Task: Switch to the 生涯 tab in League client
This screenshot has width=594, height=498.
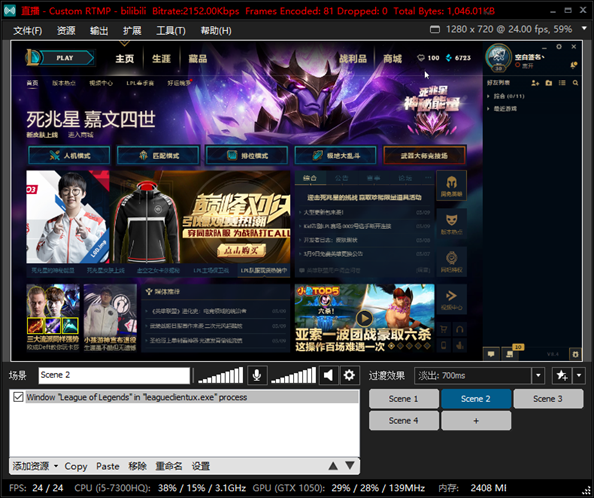Action: (161, 59)
